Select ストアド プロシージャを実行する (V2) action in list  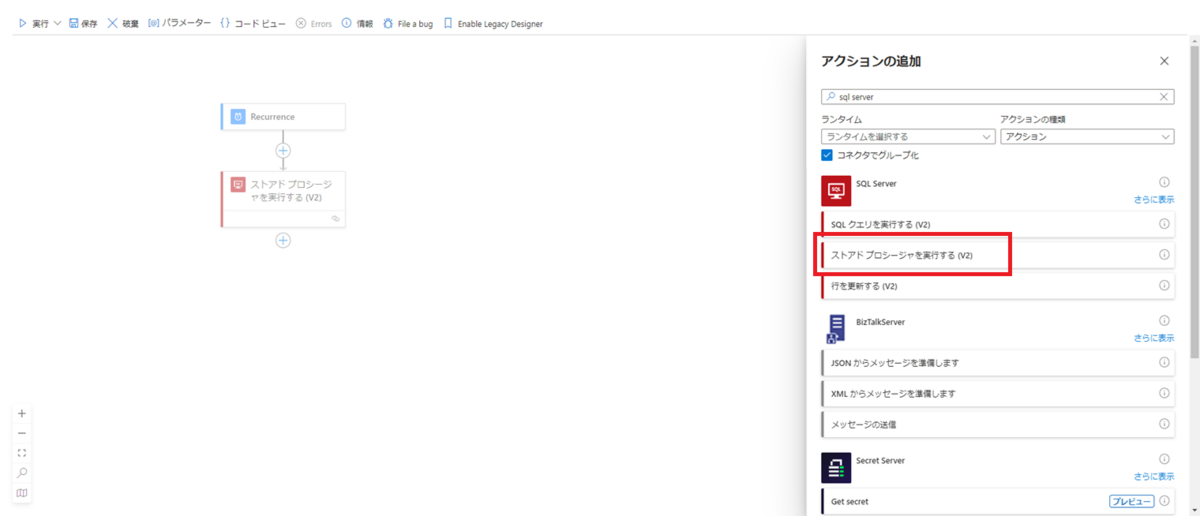tap(997, 255)
